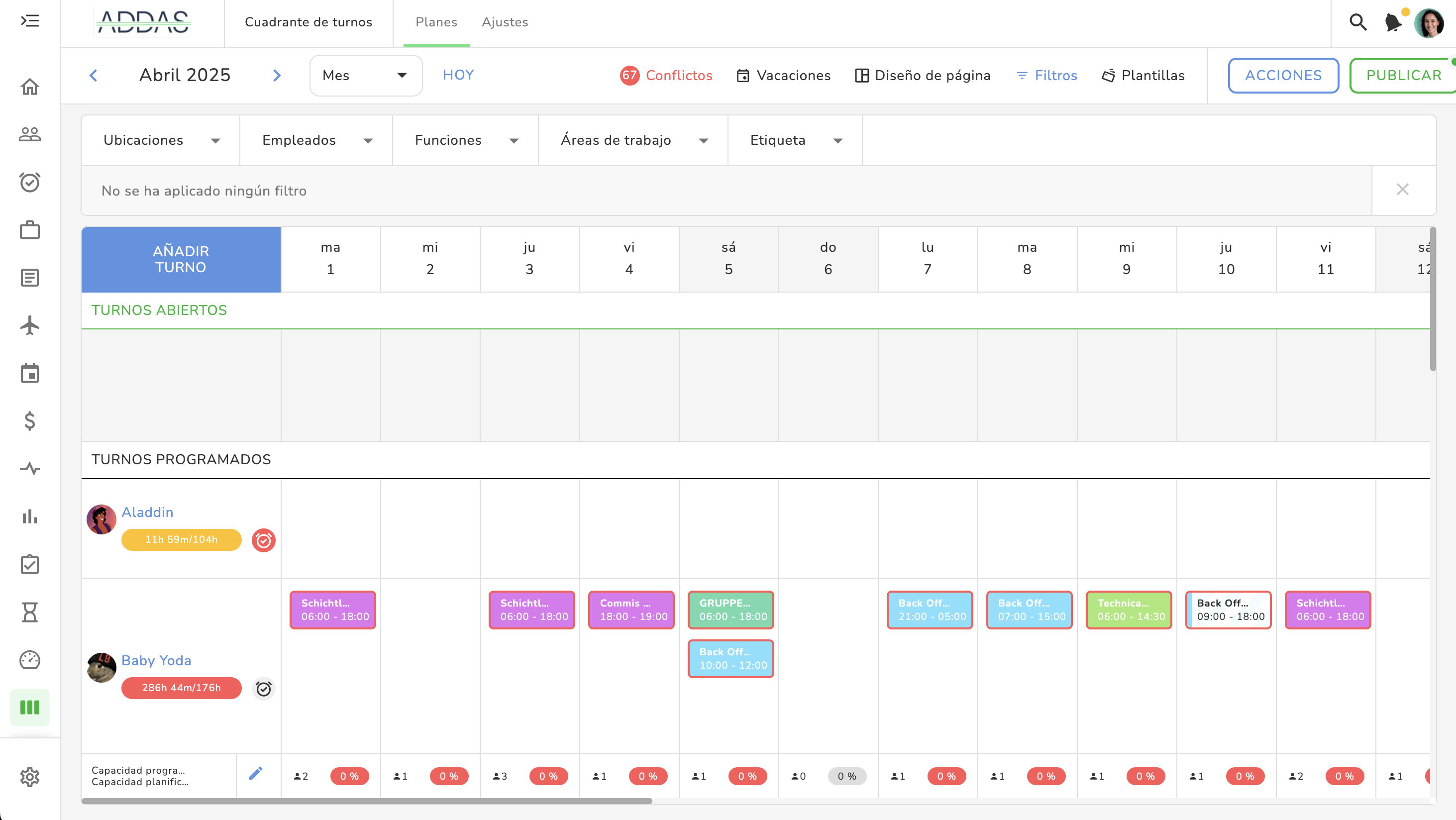
Task: Toggle Baby Yoda's alarm-check icon
Action: [263, 688]
